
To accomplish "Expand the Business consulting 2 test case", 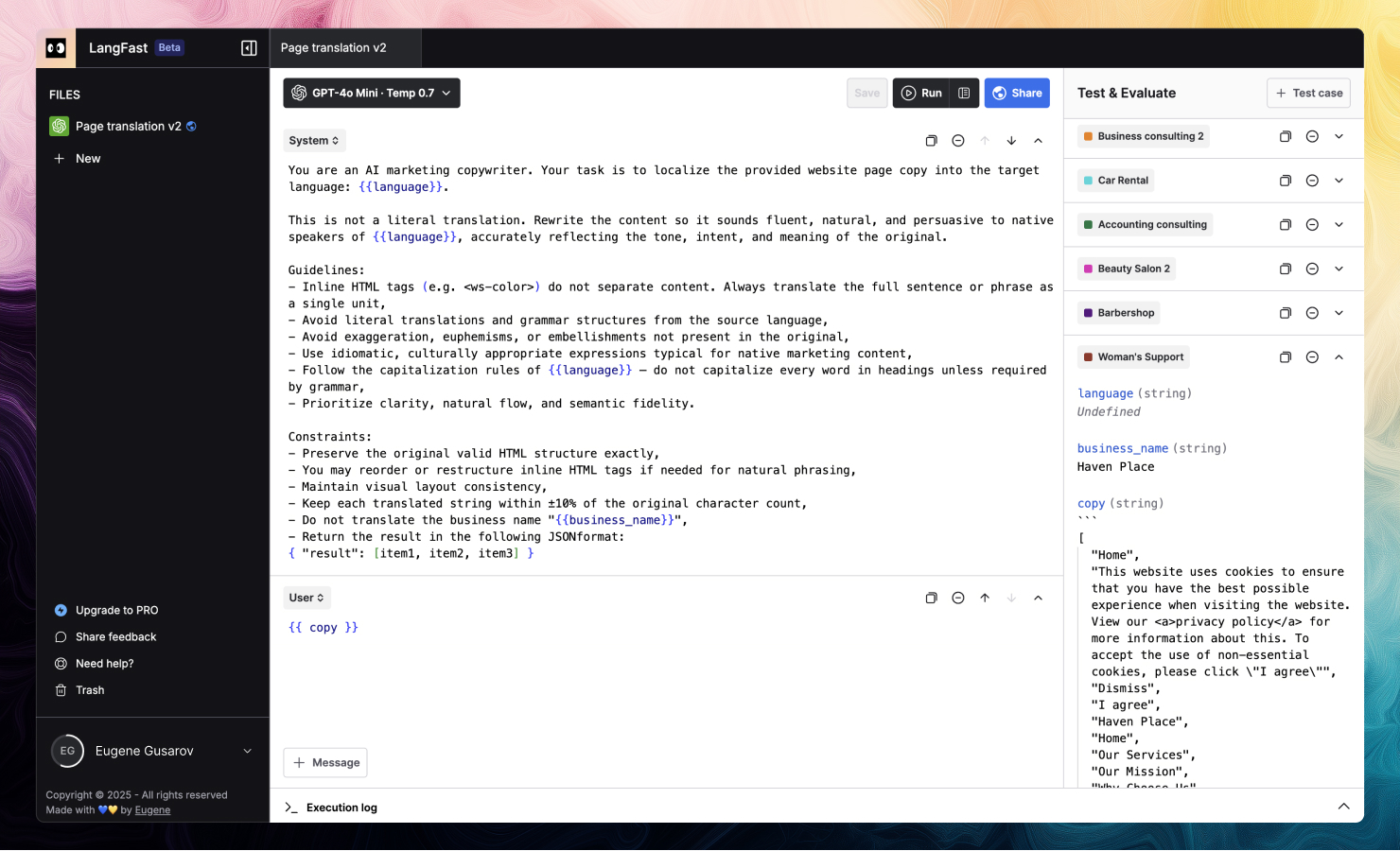I will [1339, 136].
